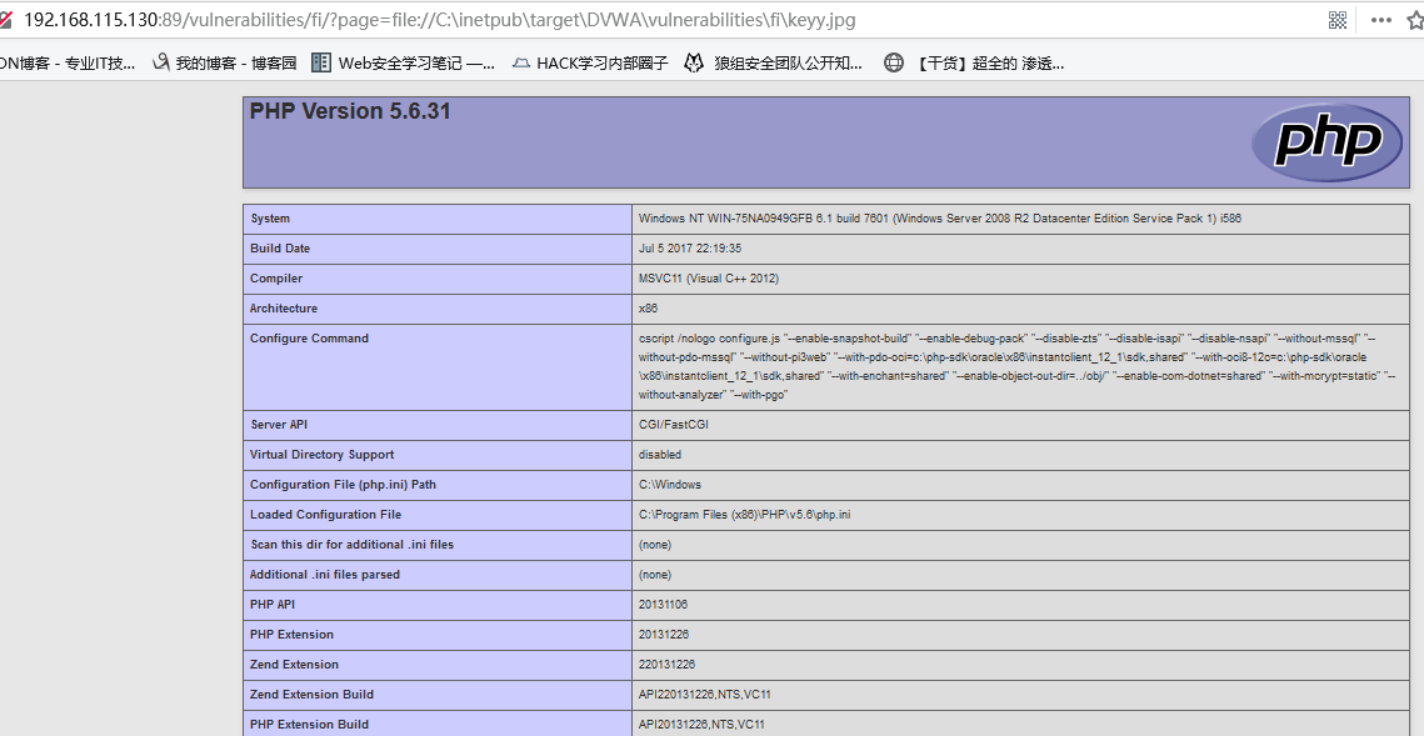
Task: Click the HACK学习内部圈子 bookmark favicon
Action: (x=520, y=64)
